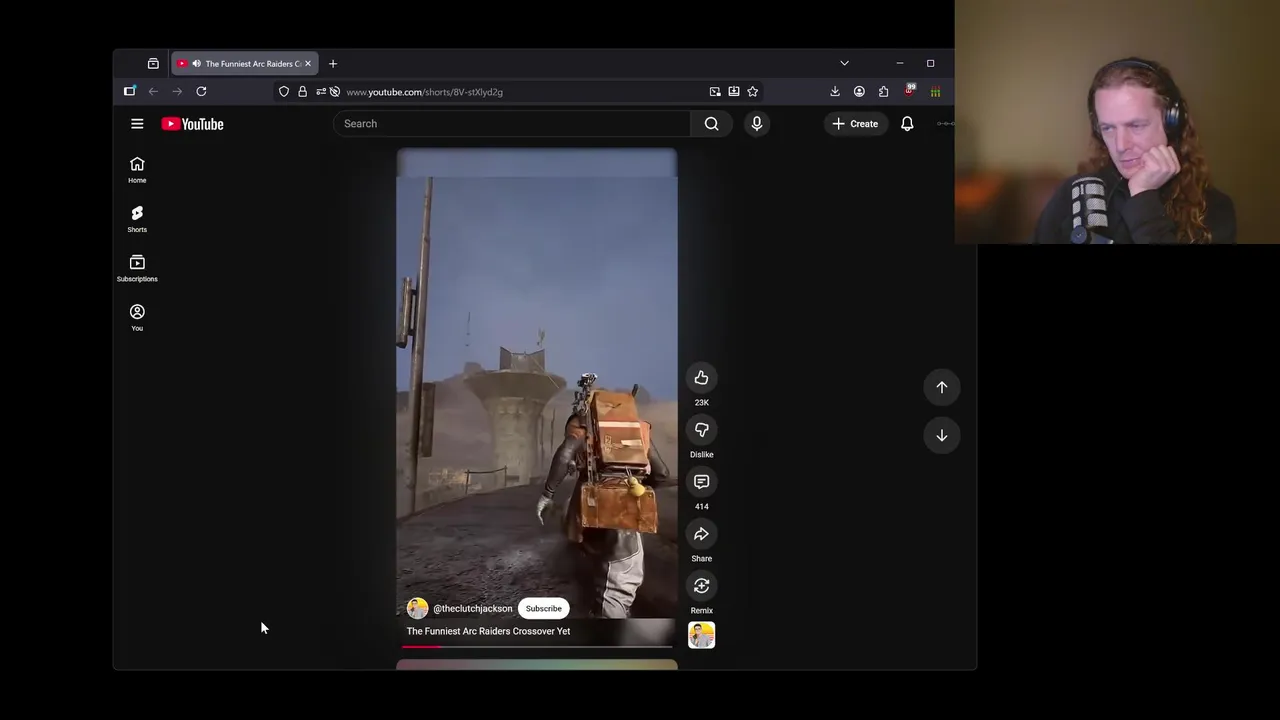
Task: Open theclutchjackson channel avatar
Action: point(417,608)
